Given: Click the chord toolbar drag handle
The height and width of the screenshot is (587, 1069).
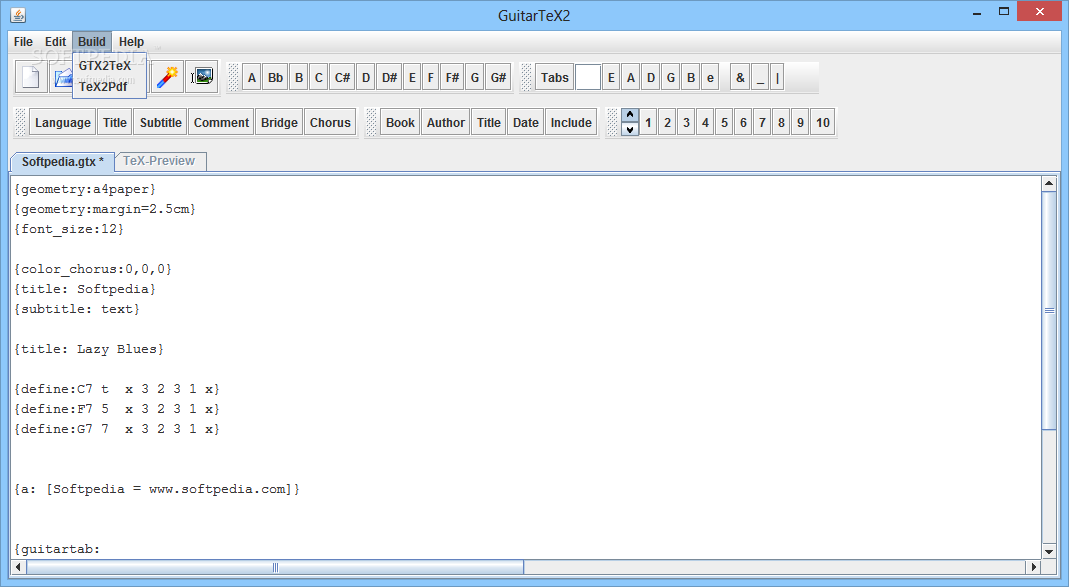Looking at the screenshot, I should 234,78.
